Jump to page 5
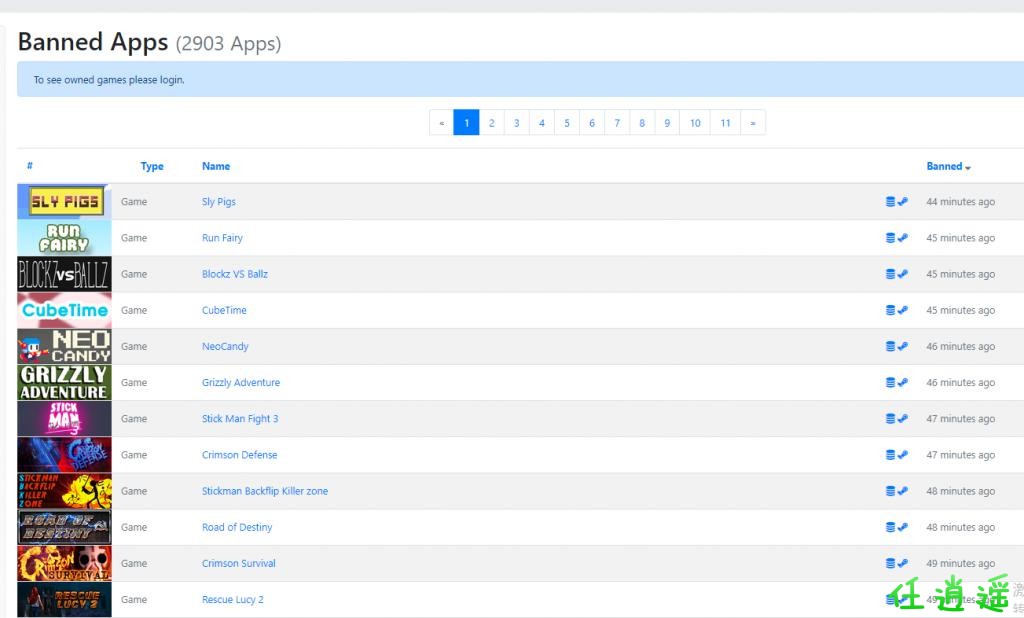 tap(567, 123)
